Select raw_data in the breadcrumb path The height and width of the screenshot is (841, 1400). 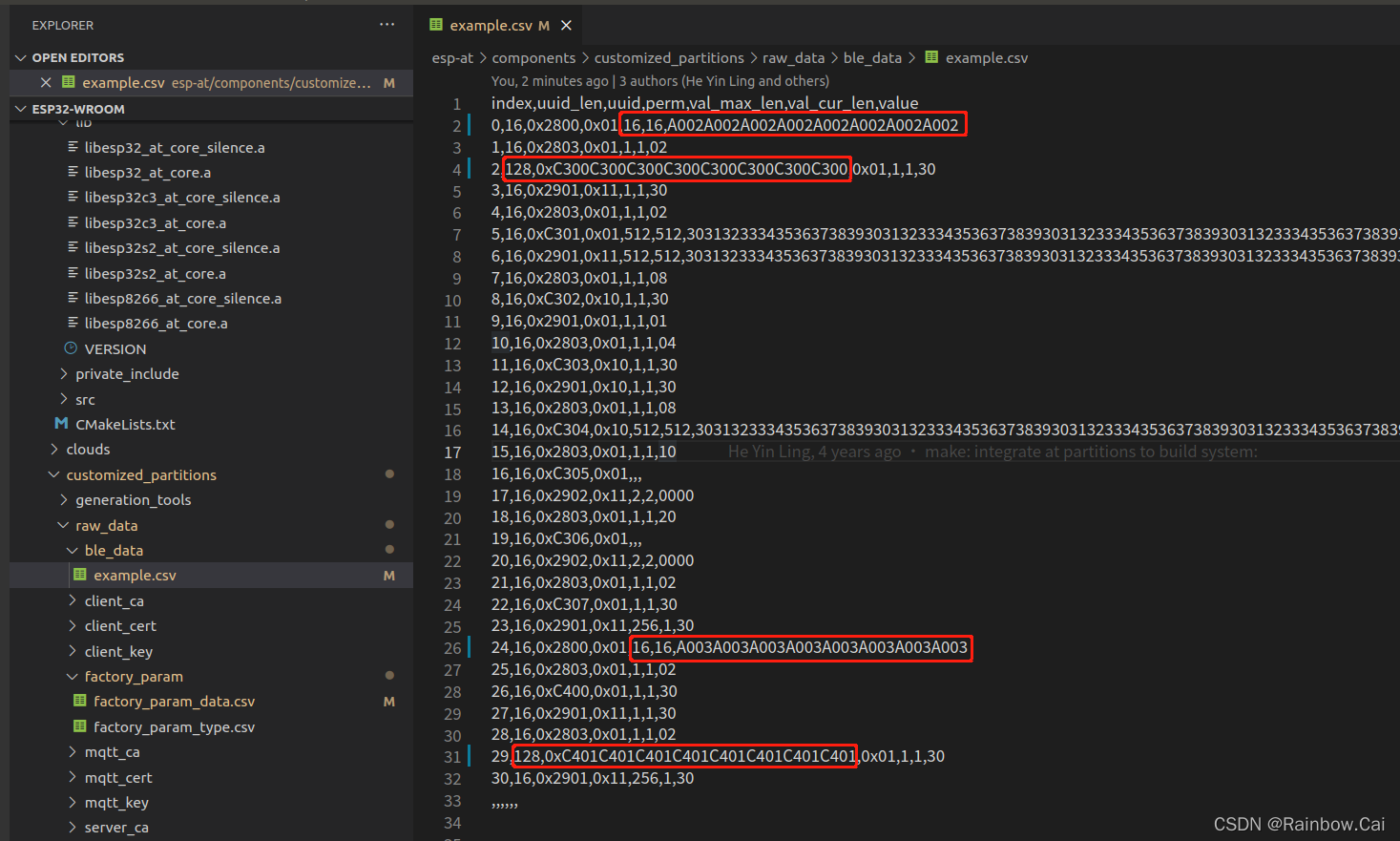tap(793, 57)
